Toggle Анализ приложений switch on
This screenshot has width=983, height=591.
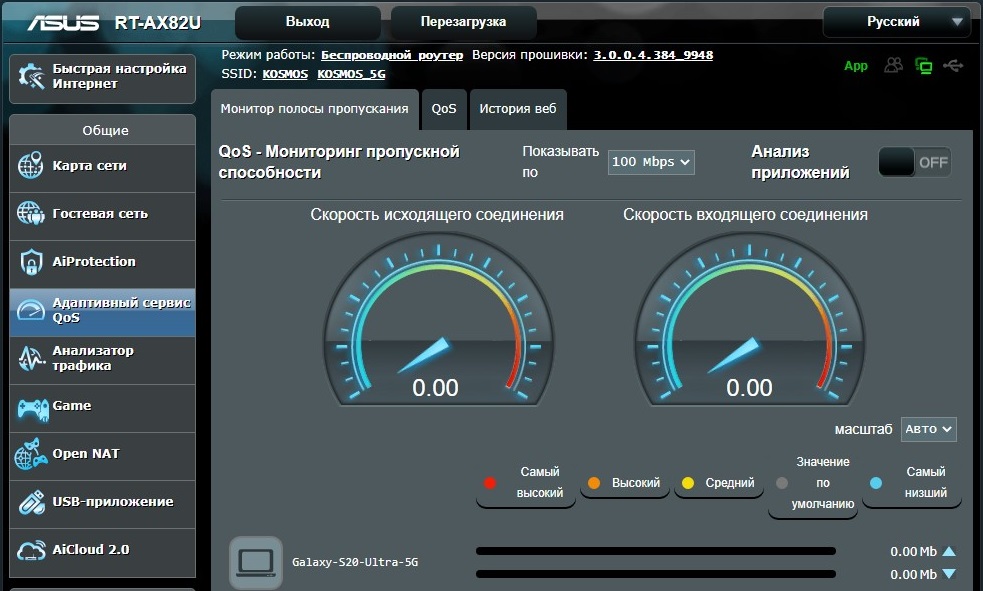[x=915, y=162]
